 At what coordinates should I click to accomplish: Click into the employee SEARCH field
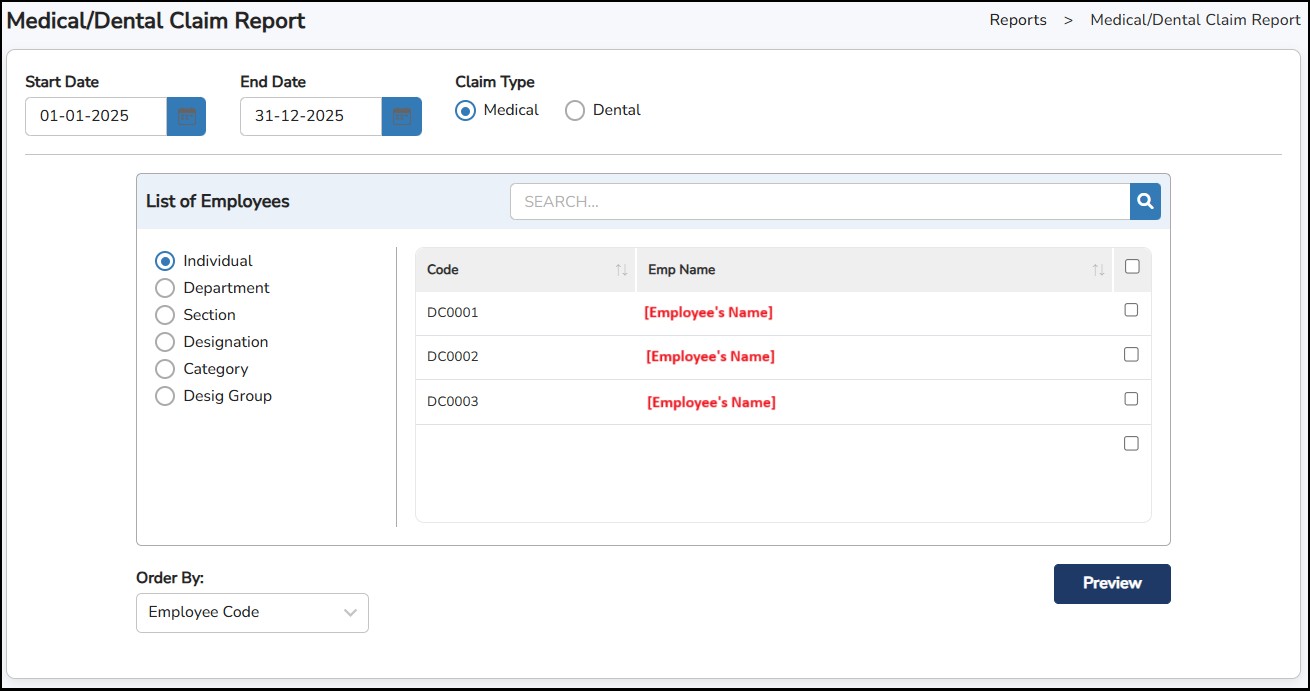[x=820, y=202]
